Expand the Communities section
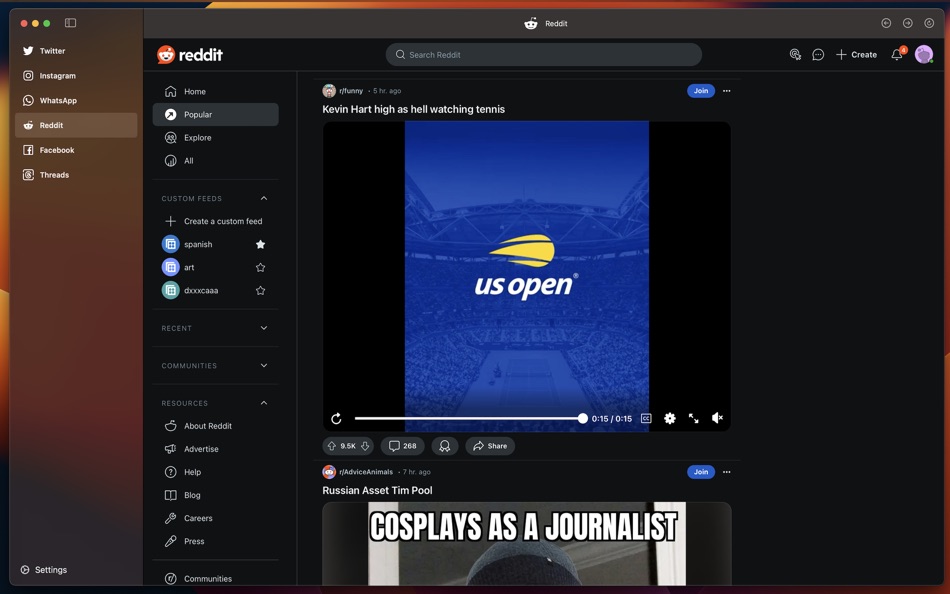This screenshot has width=950, height=594. click(x=264, y=365)
